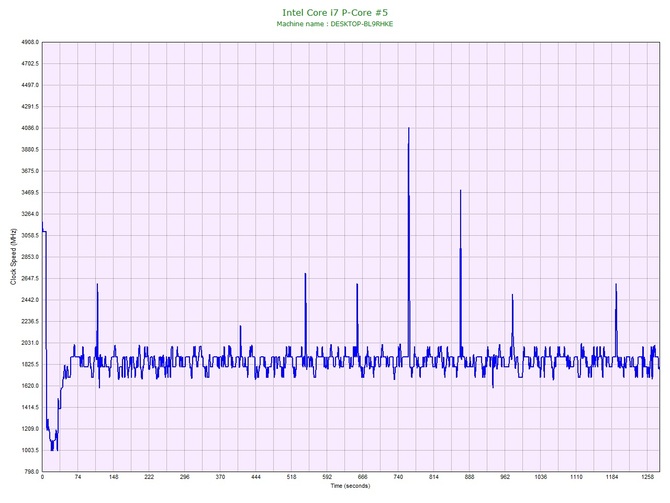Click the x-axis tick label 740
670x503 pixels.
(398, 477)
